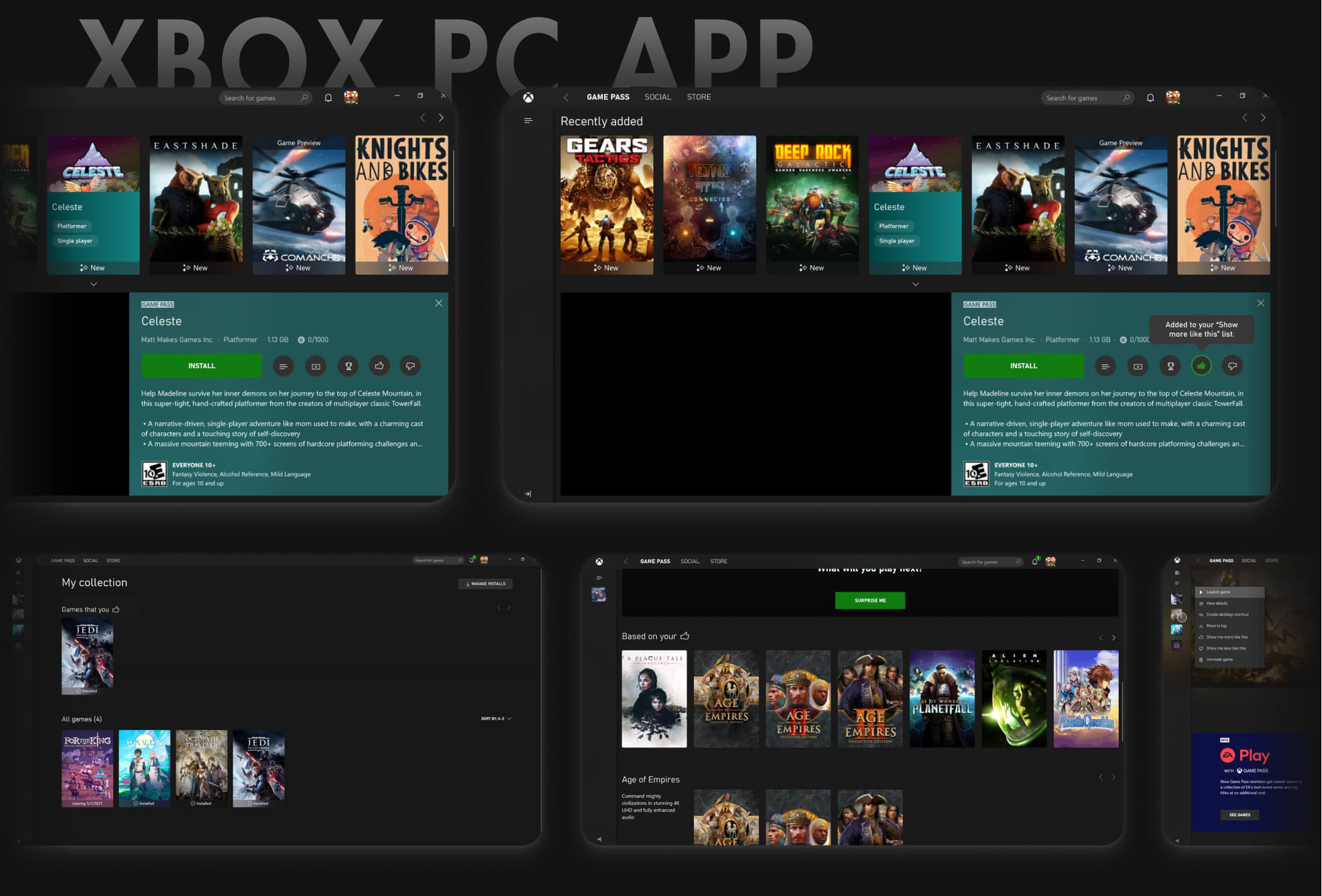Open your profile avatar menu

1174,98
